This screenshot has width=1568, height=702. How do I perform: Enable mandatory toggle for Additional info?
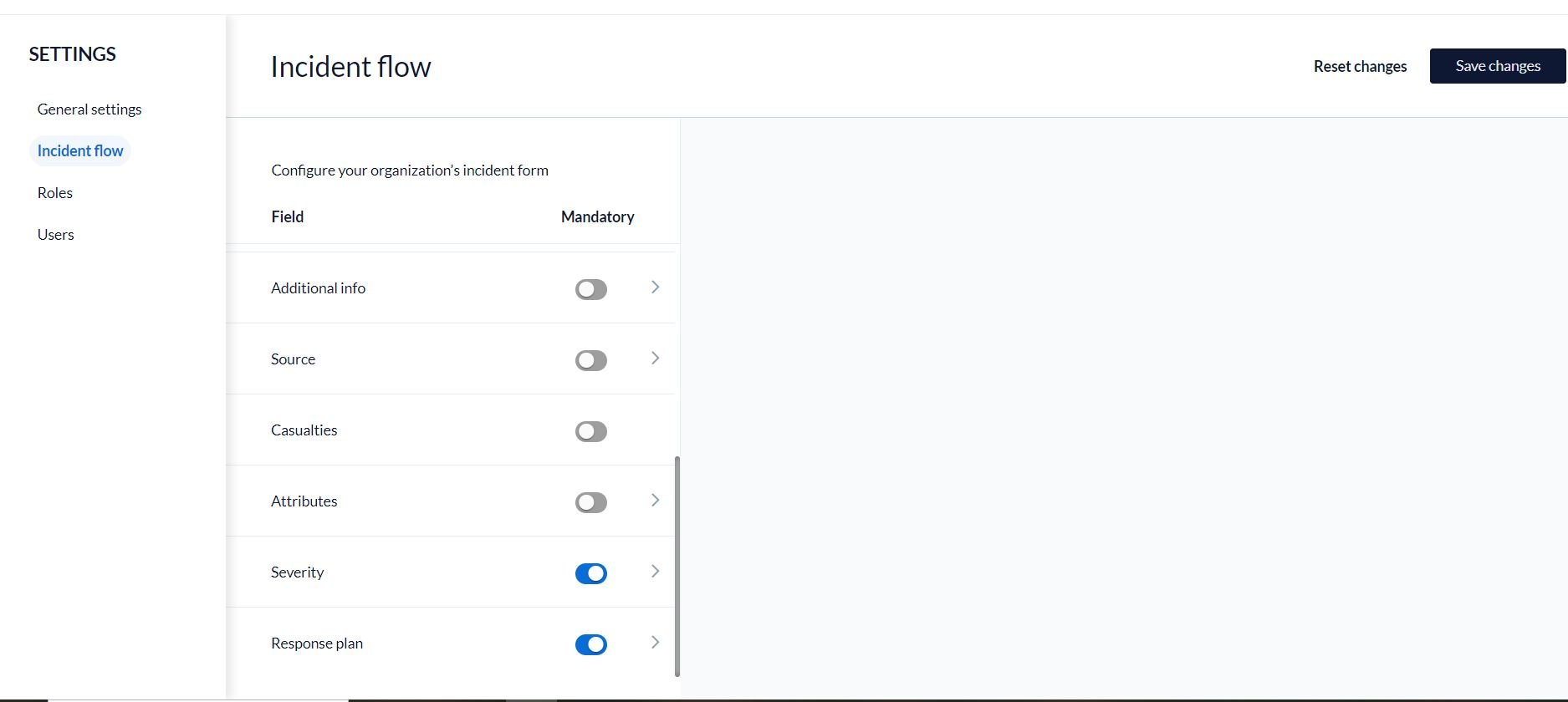[x=590, y=289]
